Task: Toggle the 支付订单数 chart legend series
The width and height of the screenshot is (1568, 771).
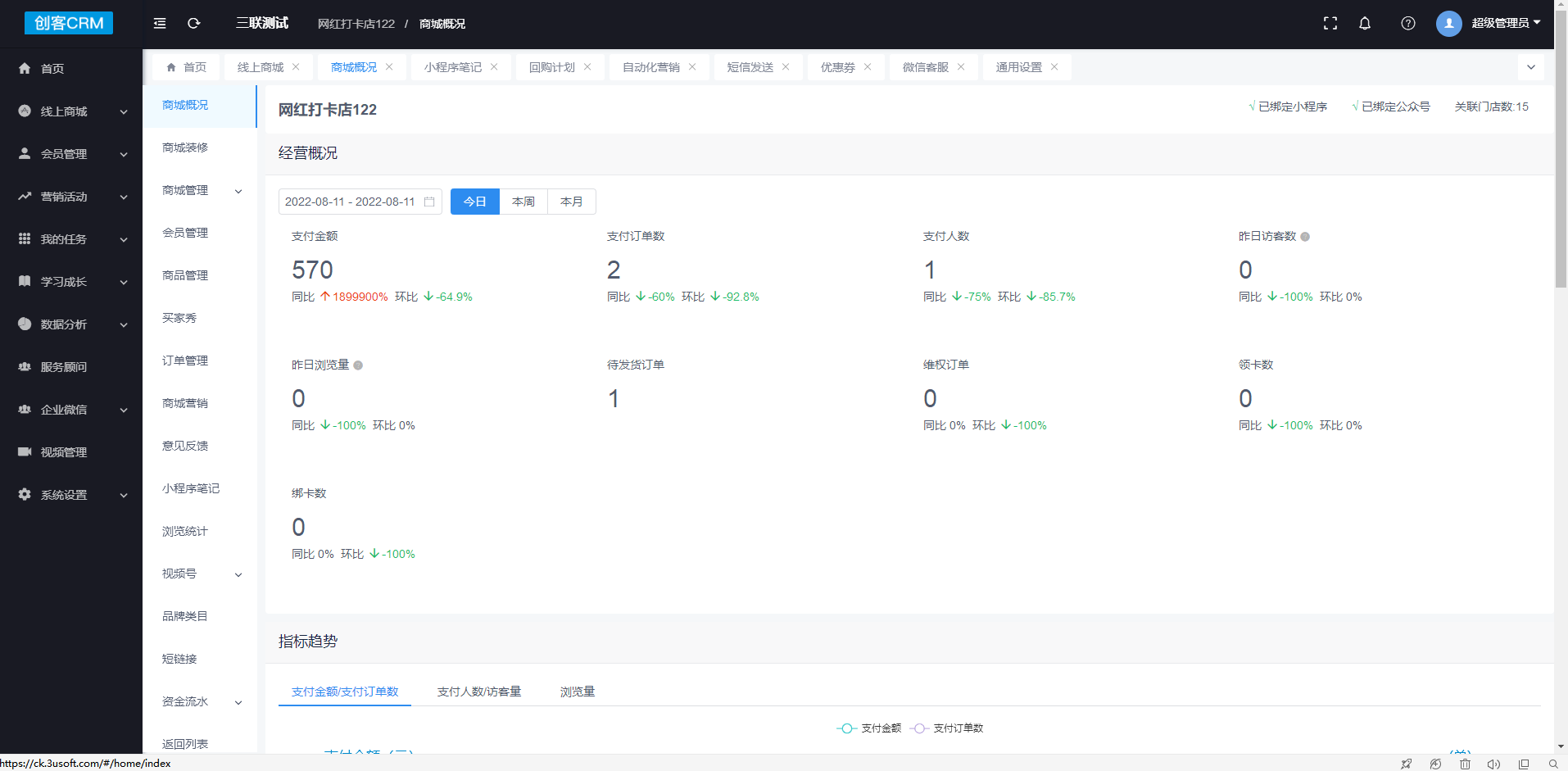Action: click(946, 728)
